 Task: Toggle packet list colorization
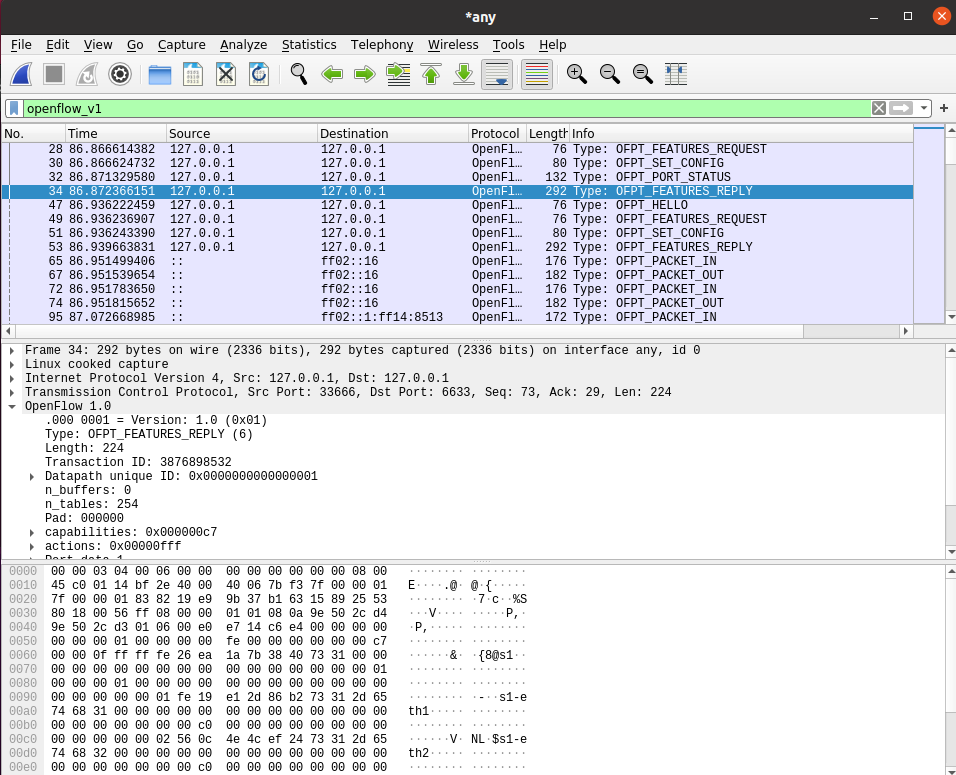[x=537, y=74]
